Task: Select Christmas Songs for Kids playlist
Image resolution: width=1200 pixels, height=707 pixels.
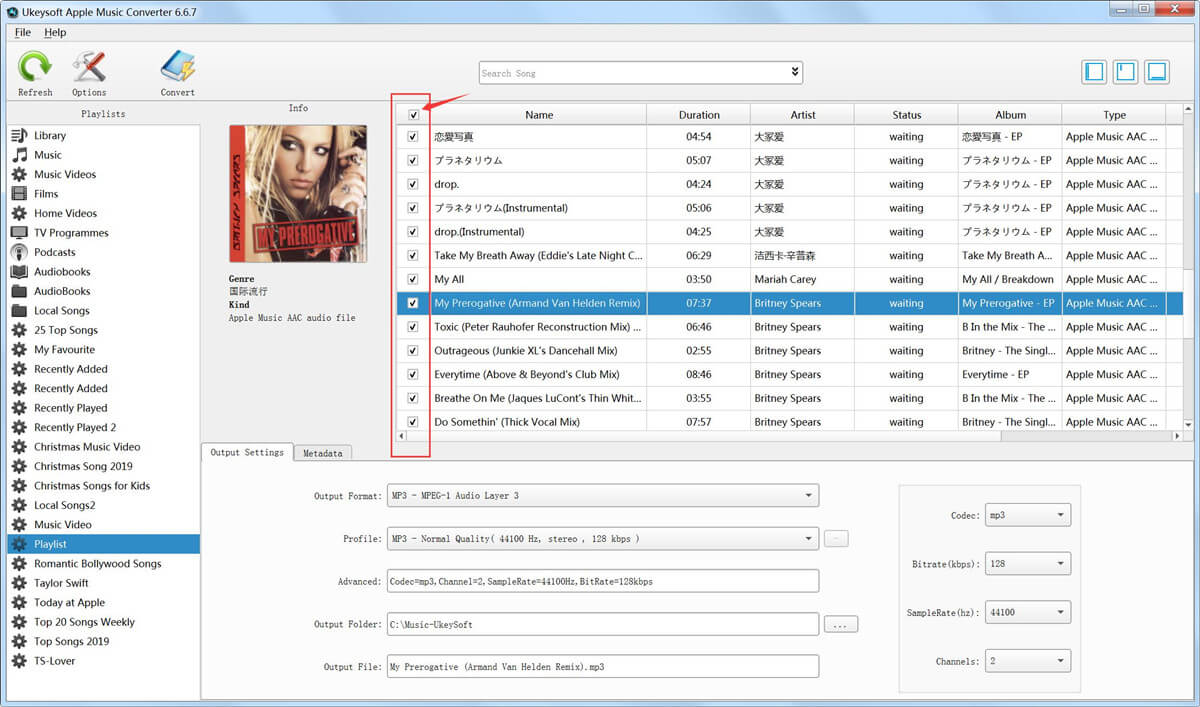Action: (92, 486)
